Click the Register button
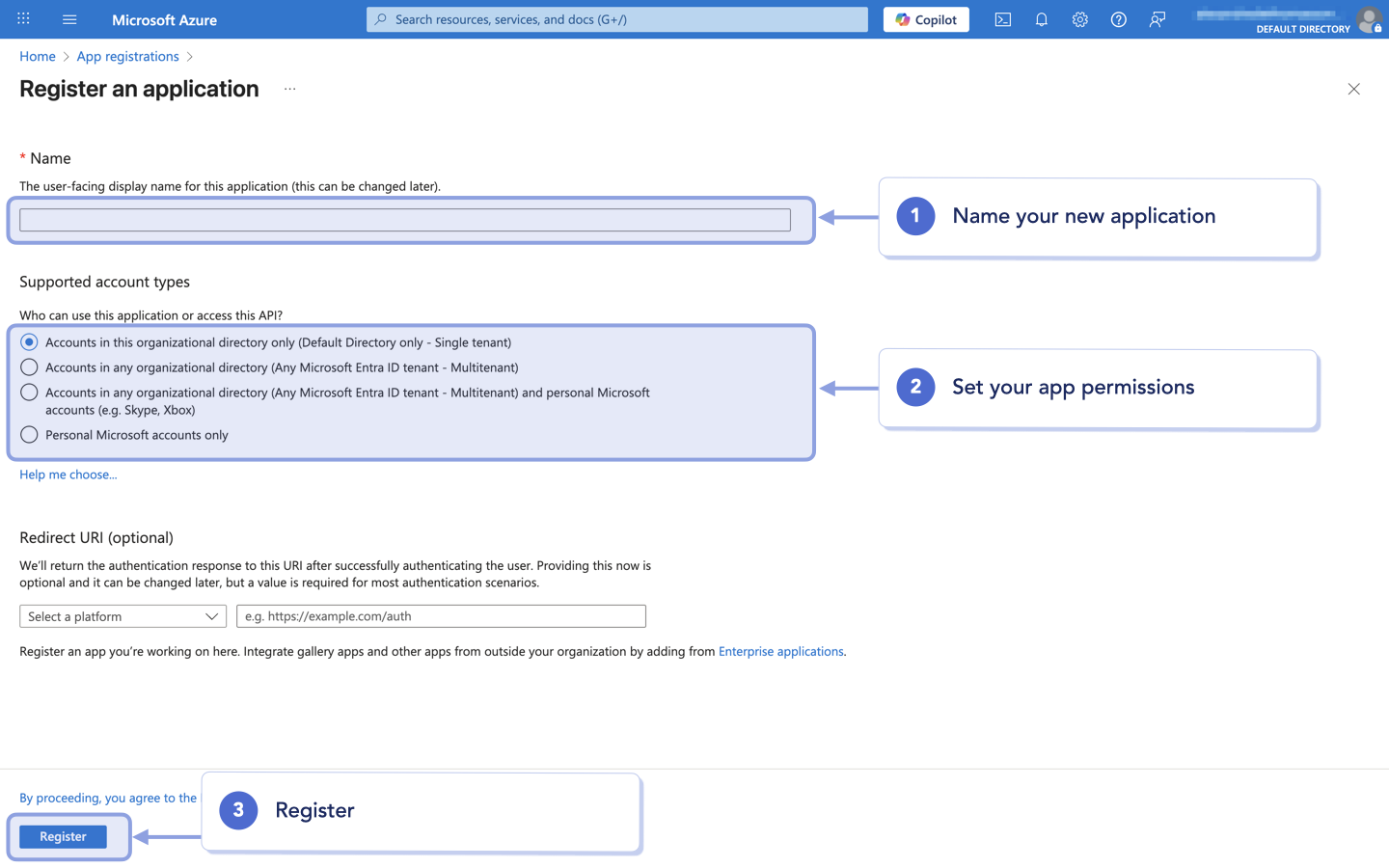Viewport: 1389px width, 868px height. [63, 836]
